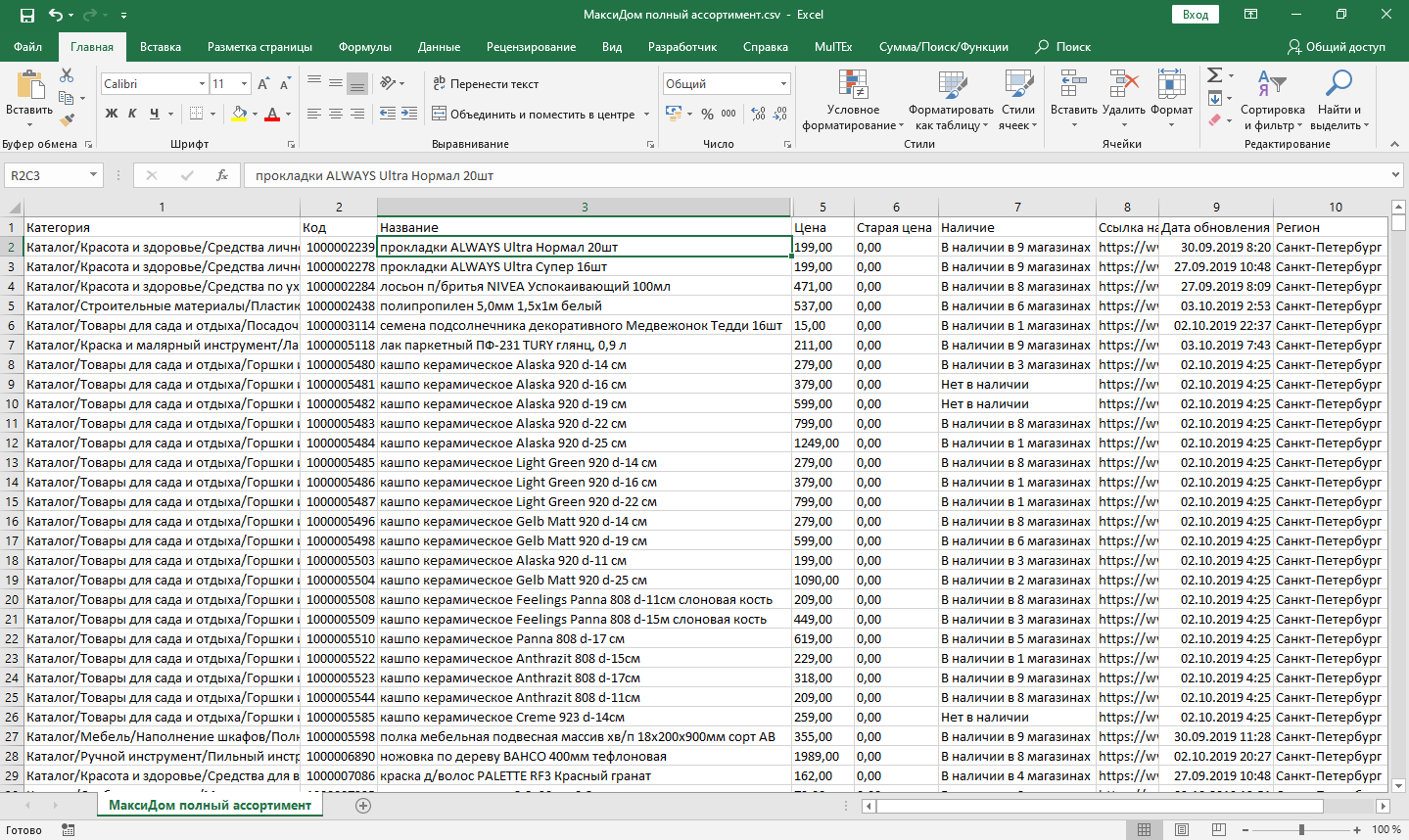This screenshot has height=840, width=1409.
Task: Apply red font color letter A
Action: (x=272, y=114)
